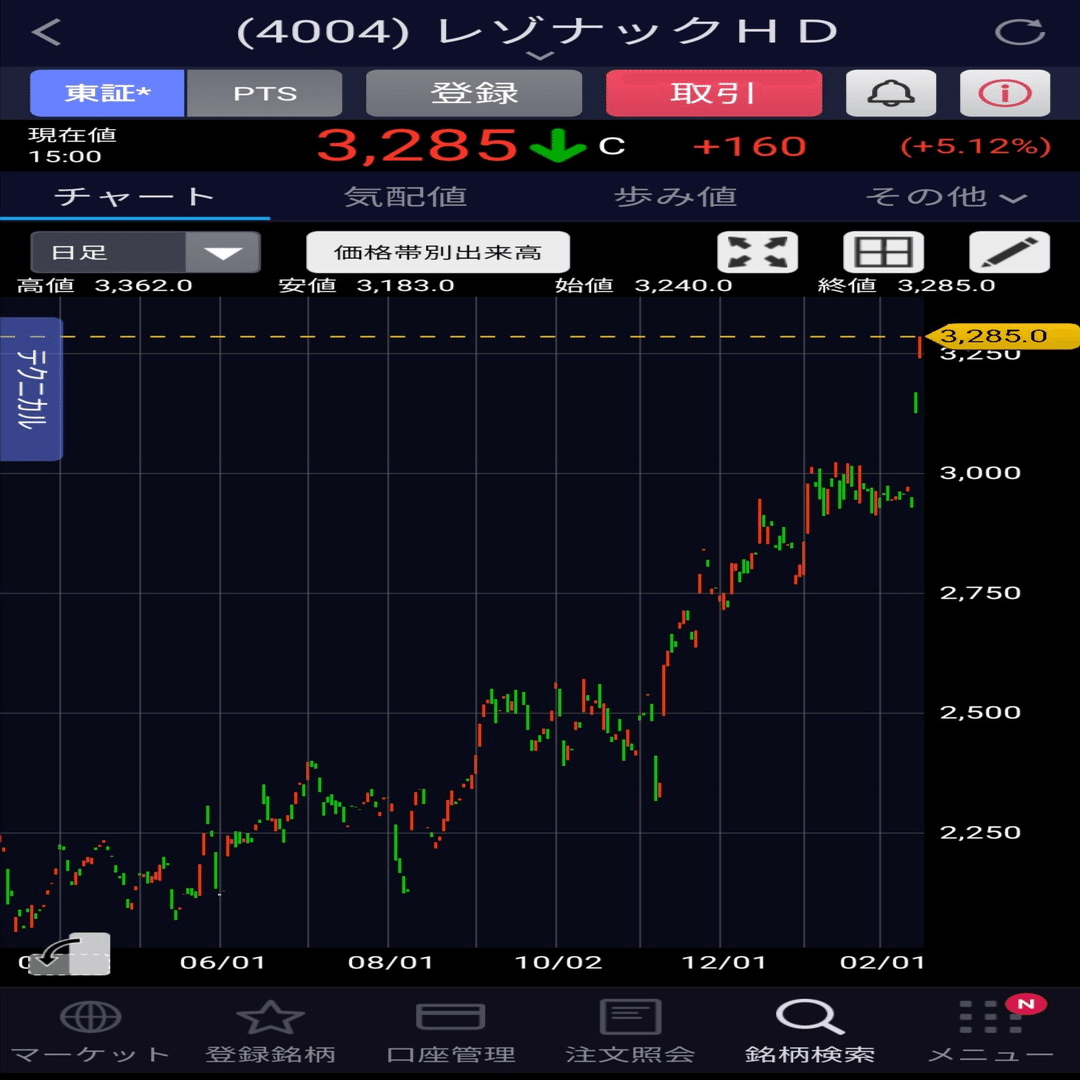Expand the その他 dropdown tab
Image resolution: width=1080 pixels, height=1080 pixels.
pos(945,197)
